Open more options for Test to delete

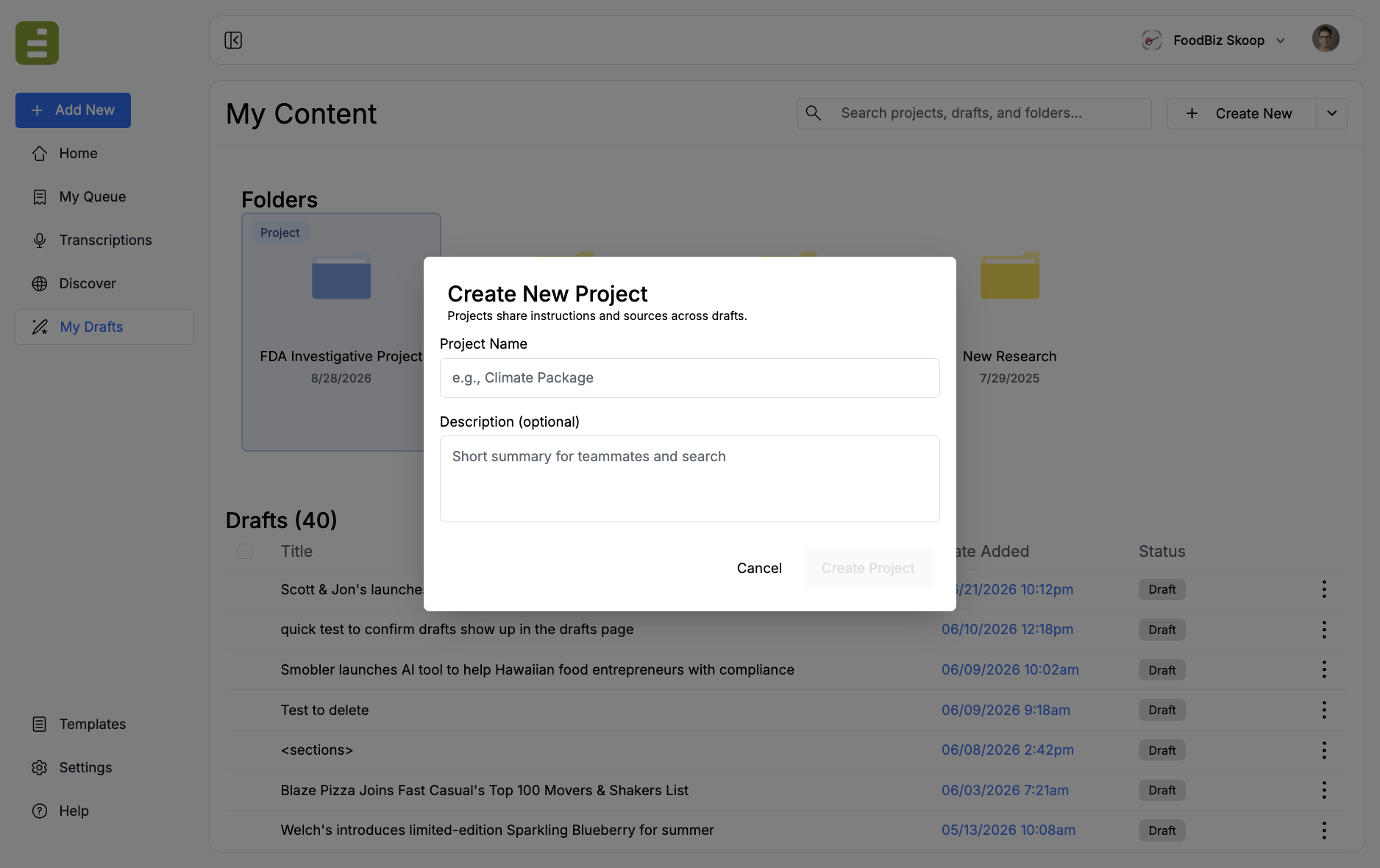tap(1324, 710)
